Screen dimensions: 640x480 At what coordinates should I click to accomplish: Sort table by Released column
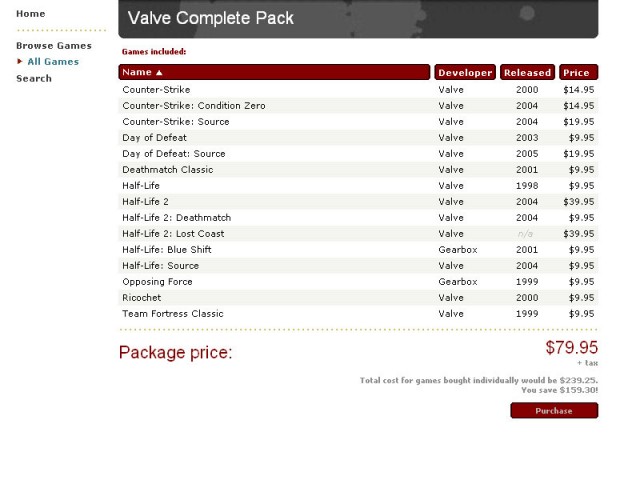[527, 72]
